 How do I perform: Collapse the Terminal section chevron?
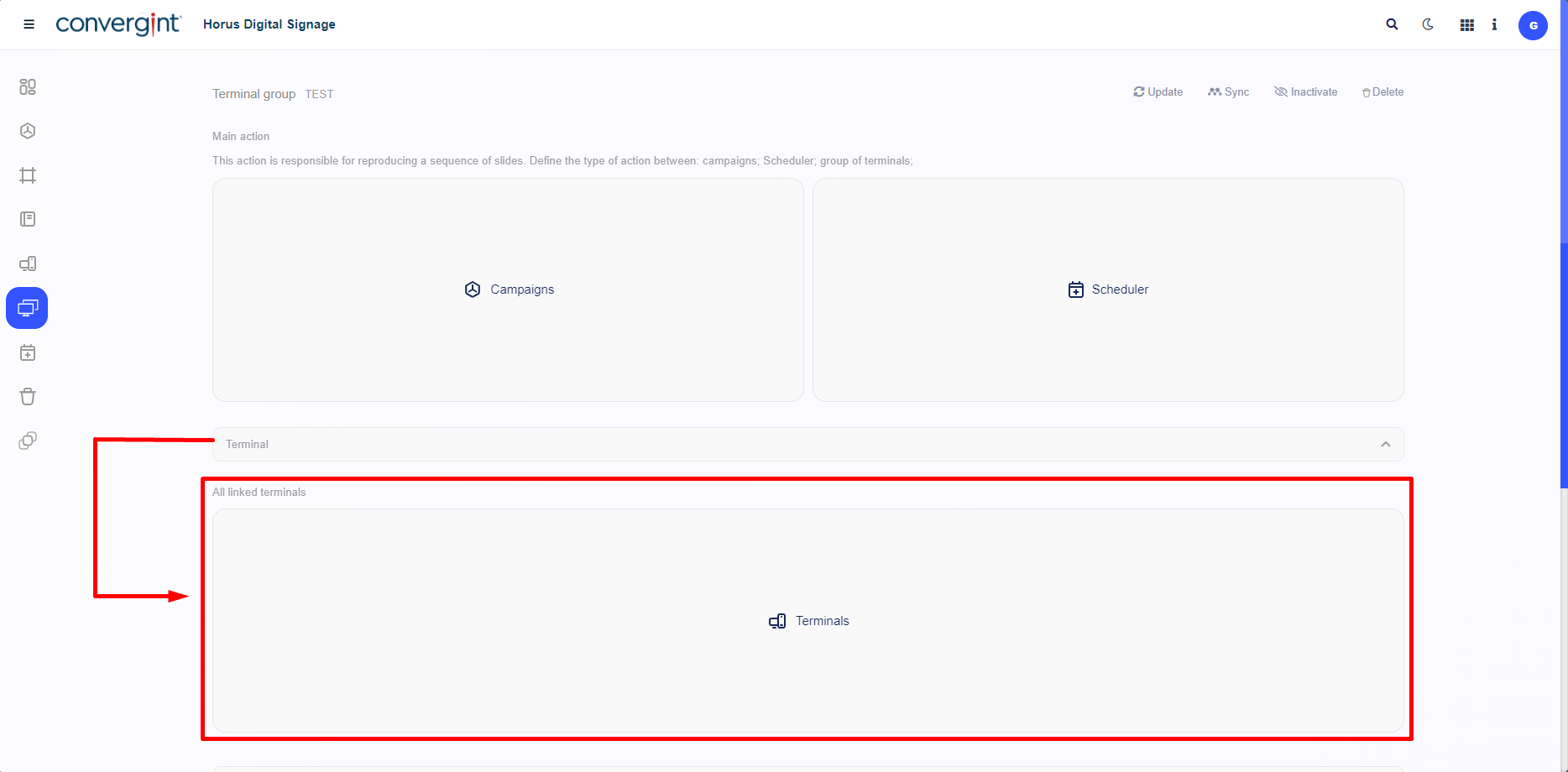(x=1385, y=445)
